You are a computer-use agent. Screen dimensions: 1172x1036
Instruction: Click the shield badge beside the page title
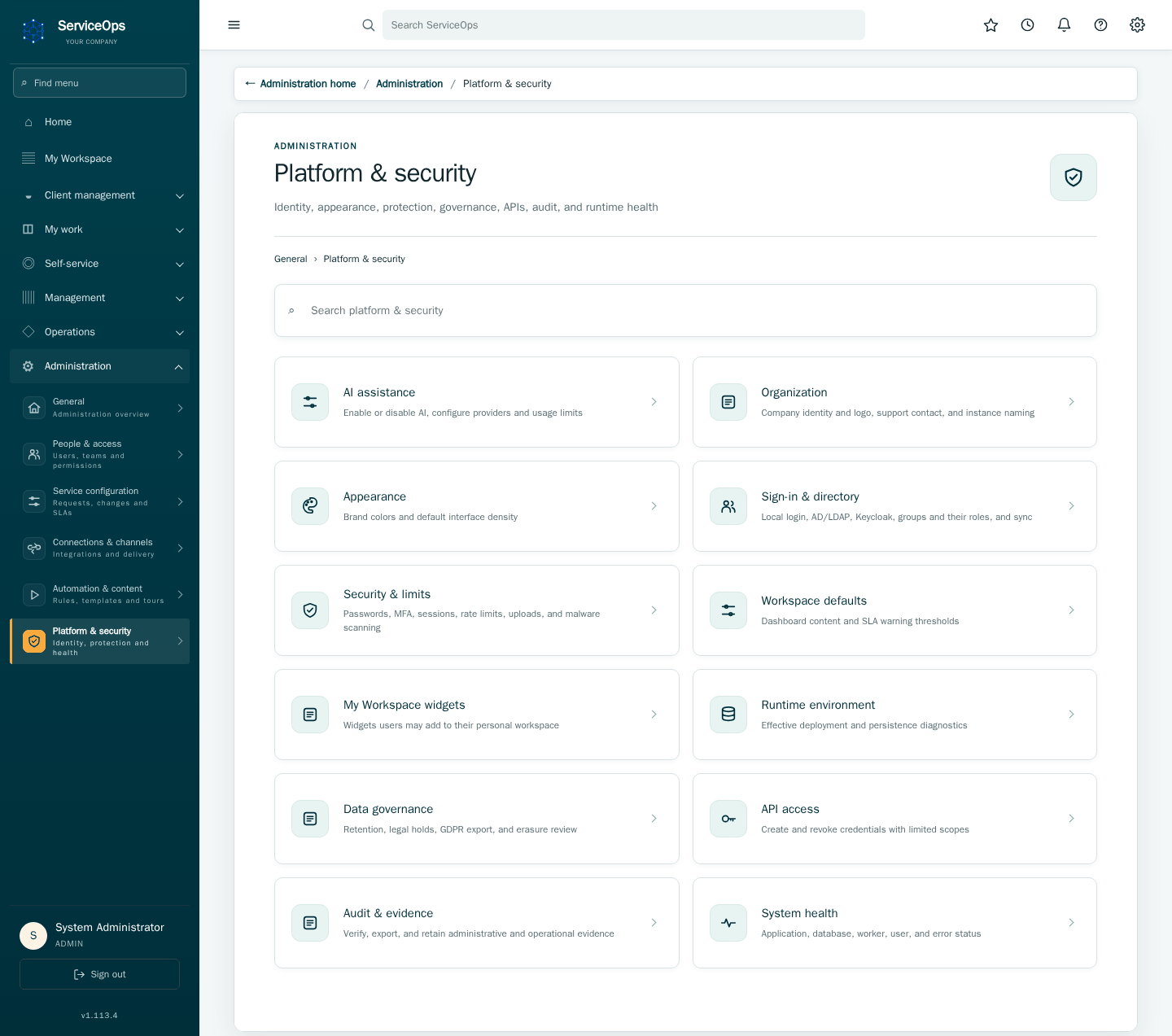1073,177
